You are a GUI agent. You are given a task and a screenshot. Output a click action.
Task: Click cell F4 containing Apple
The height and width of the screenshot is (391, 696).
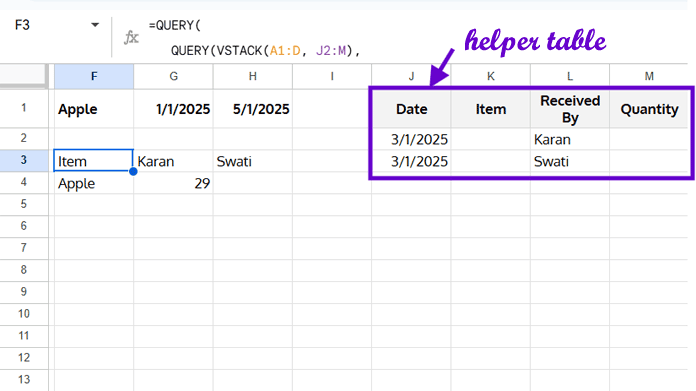pyautogui.click(x=94, y=183)
